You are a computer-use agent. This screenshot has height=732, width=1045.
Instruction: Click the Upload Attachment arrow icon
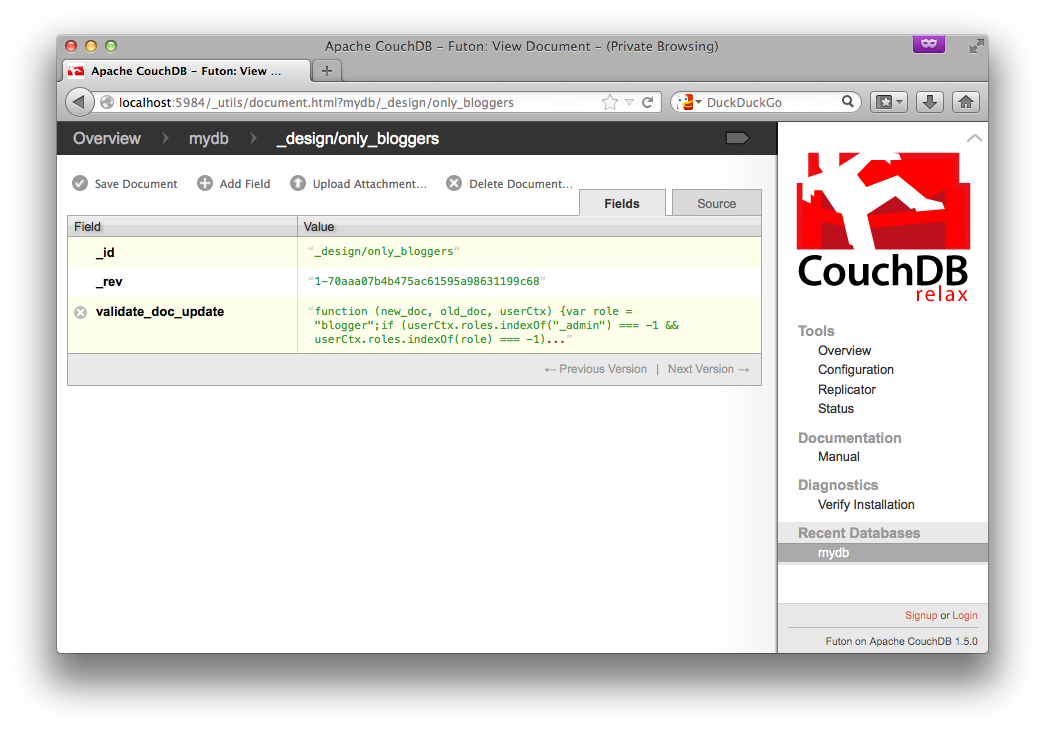point(298,183)
